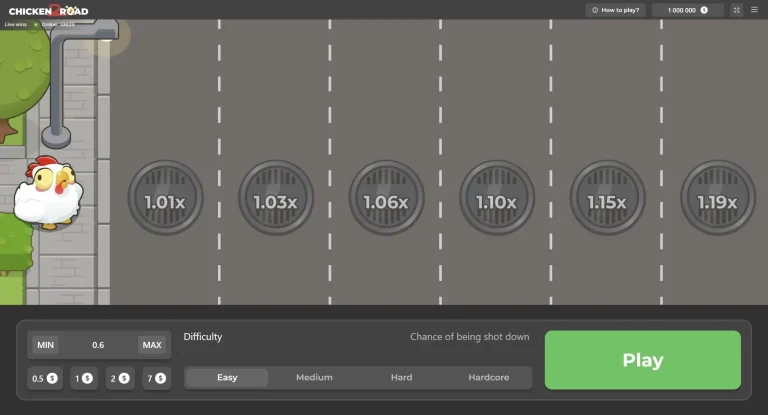Click the 1.01x manhole multiplier
The image size is (768, 415).
tap(165, 199)
